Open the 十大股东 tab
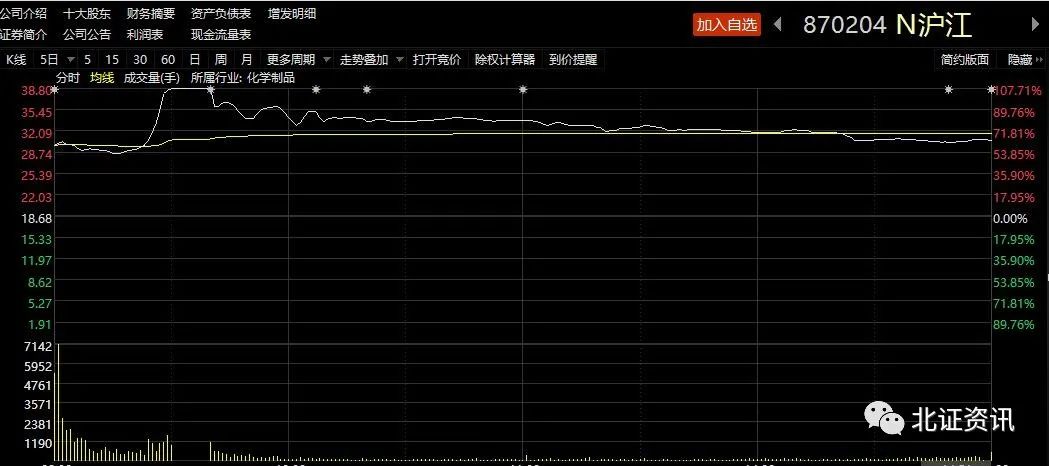1049x466 pixels. [x=88, y=14]
